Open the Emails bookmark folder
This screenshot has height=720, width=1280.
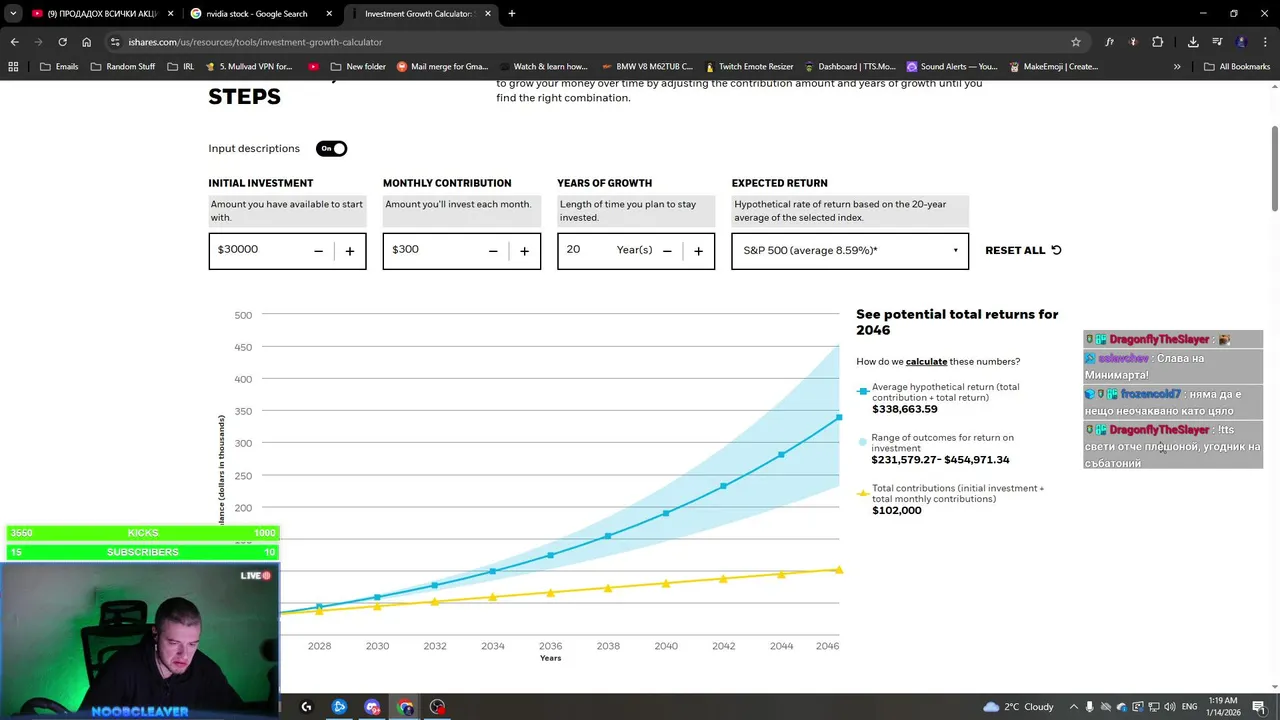click(x=58, y=67)
